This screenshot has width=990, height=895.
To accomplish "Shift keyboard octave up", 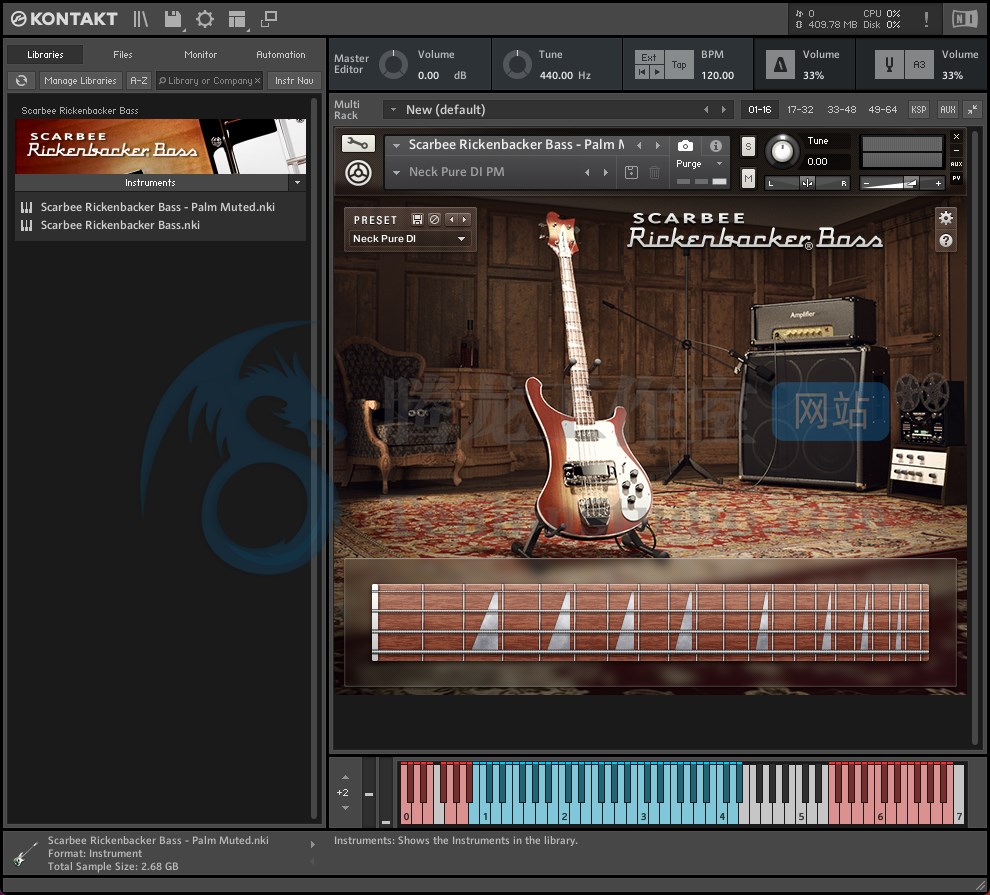I will pyautogui.click(x=345, y=778).
